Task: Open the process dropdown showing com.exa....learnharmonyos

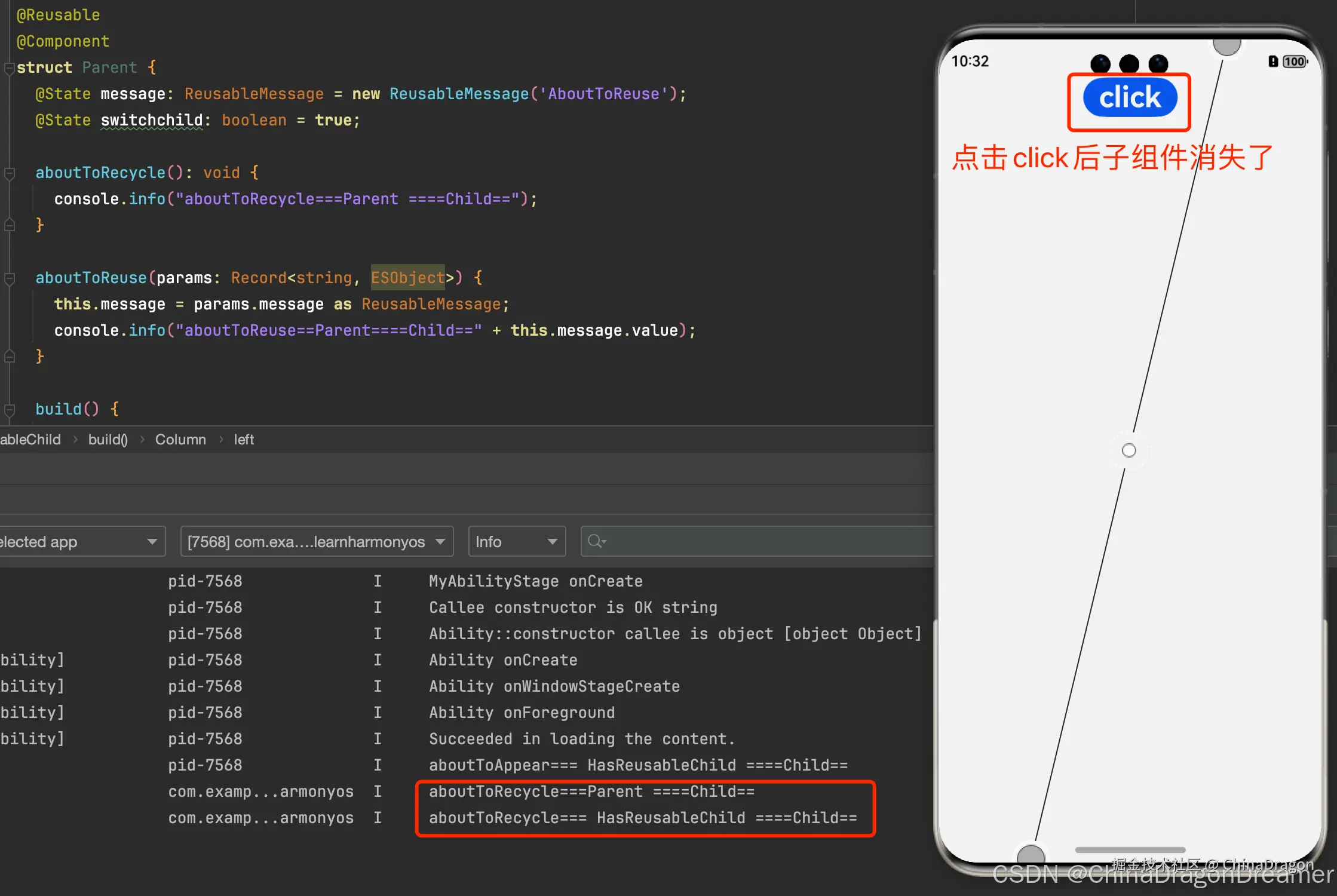Action: (x=317, y=542)
